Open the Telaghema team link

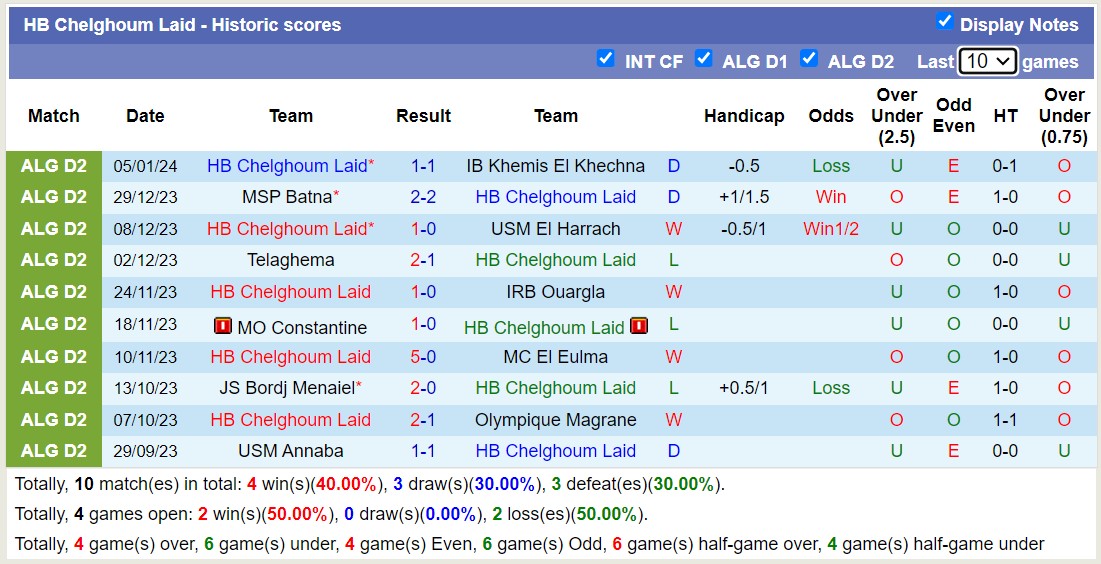click(291, 260)
